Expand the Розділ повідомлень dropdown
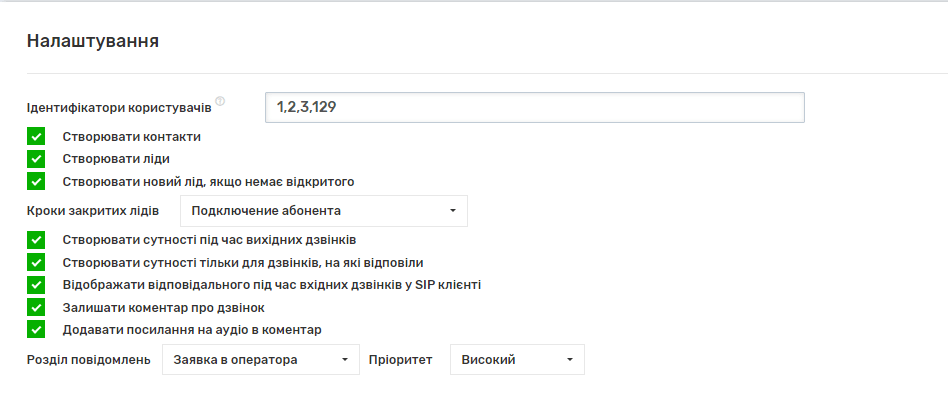The image size is (948, 405). point(260,360)
